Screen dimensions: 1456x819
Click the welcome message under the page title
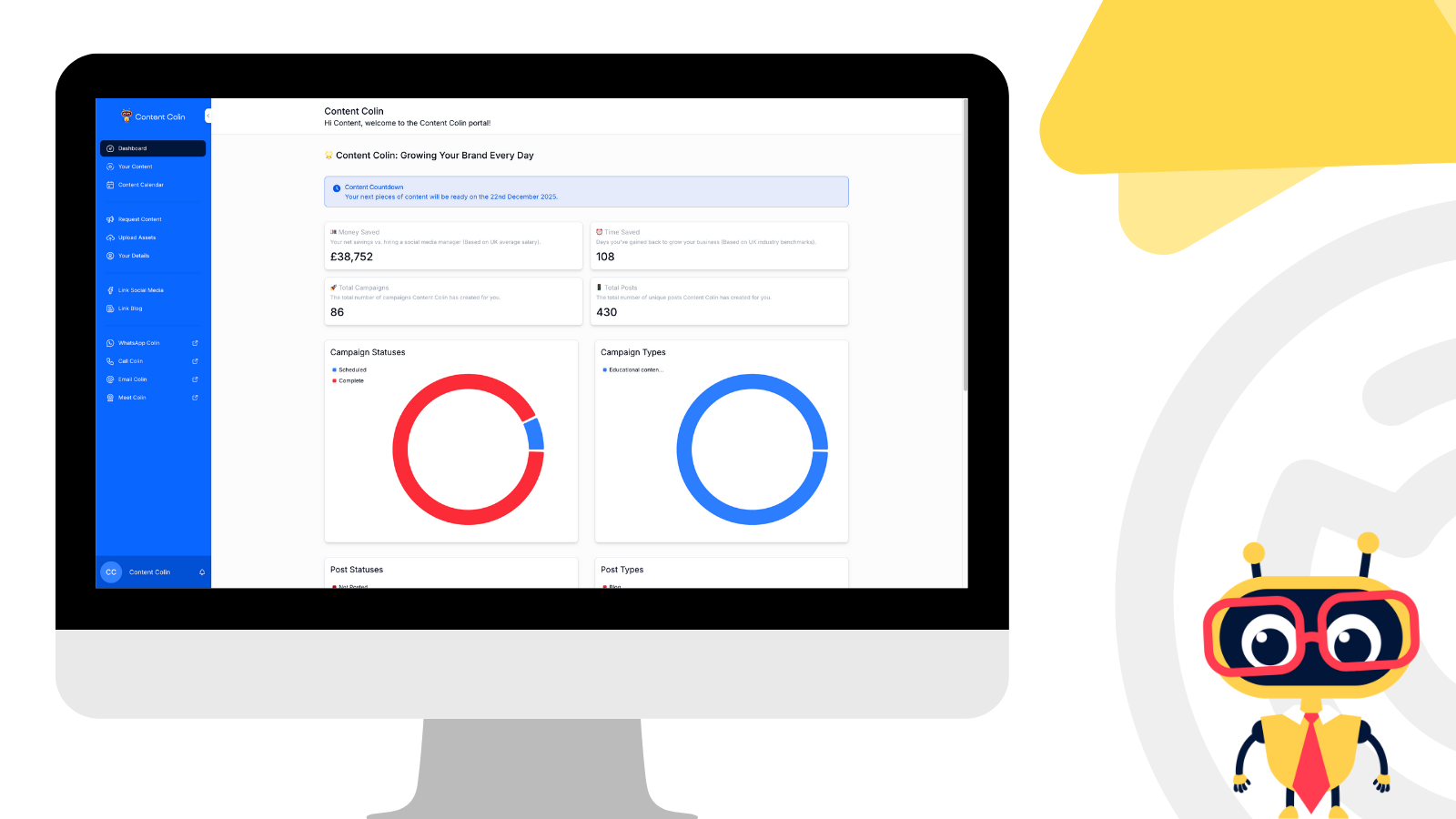point(408,123)
